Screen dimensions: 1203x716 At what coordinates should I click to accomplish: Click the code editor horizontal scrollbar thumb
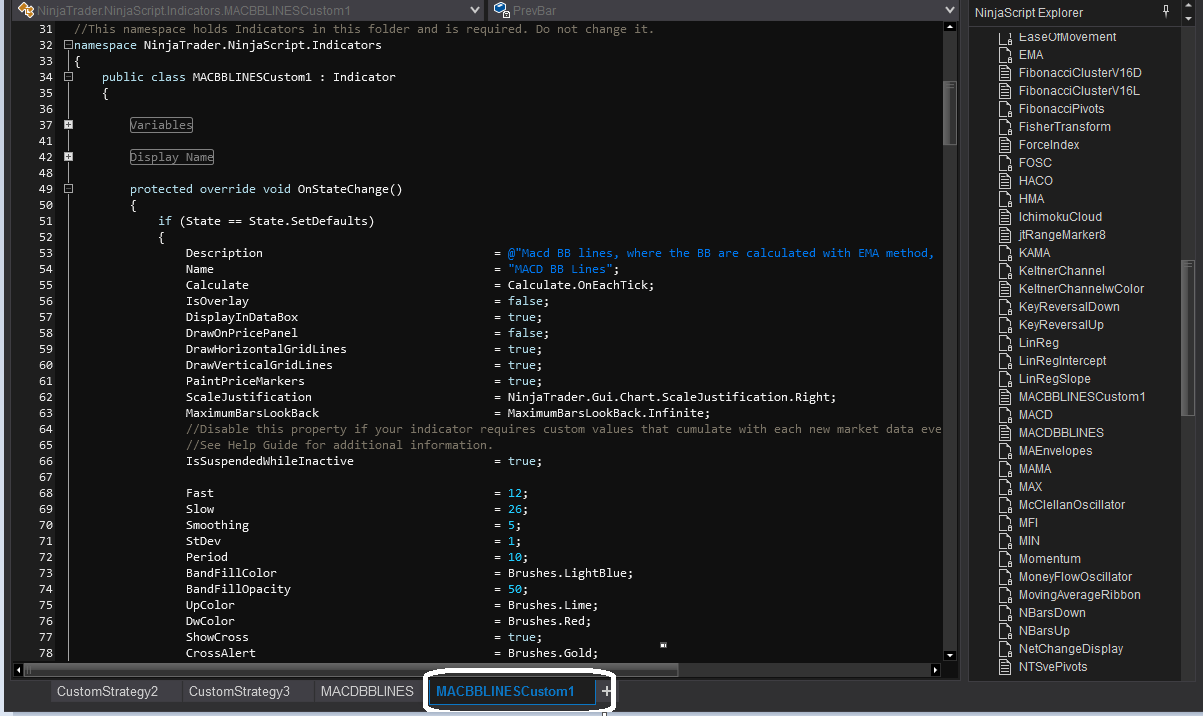[351, 669]
